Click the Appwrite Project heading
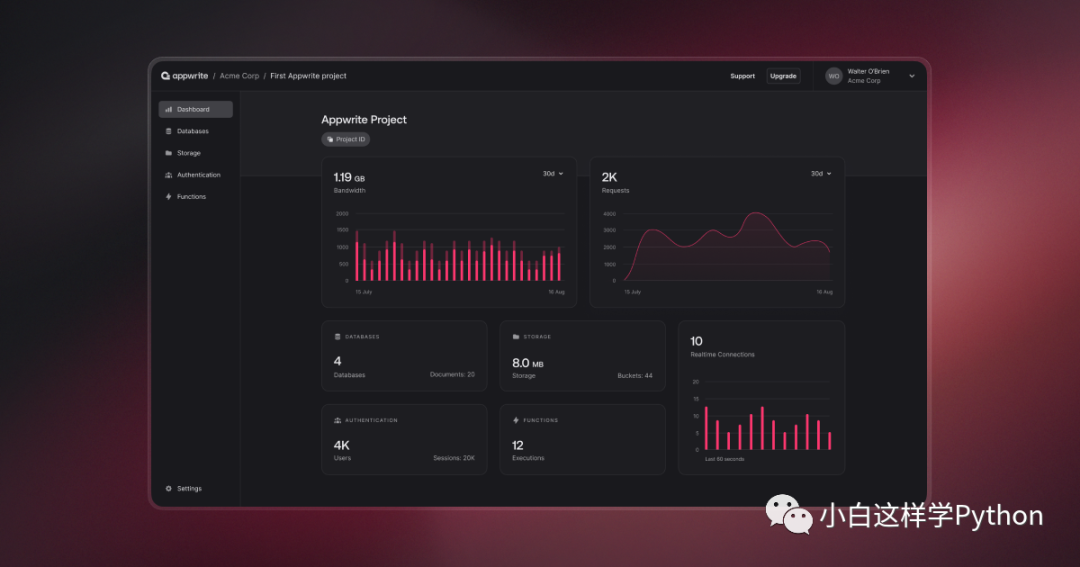 (364, 119)
